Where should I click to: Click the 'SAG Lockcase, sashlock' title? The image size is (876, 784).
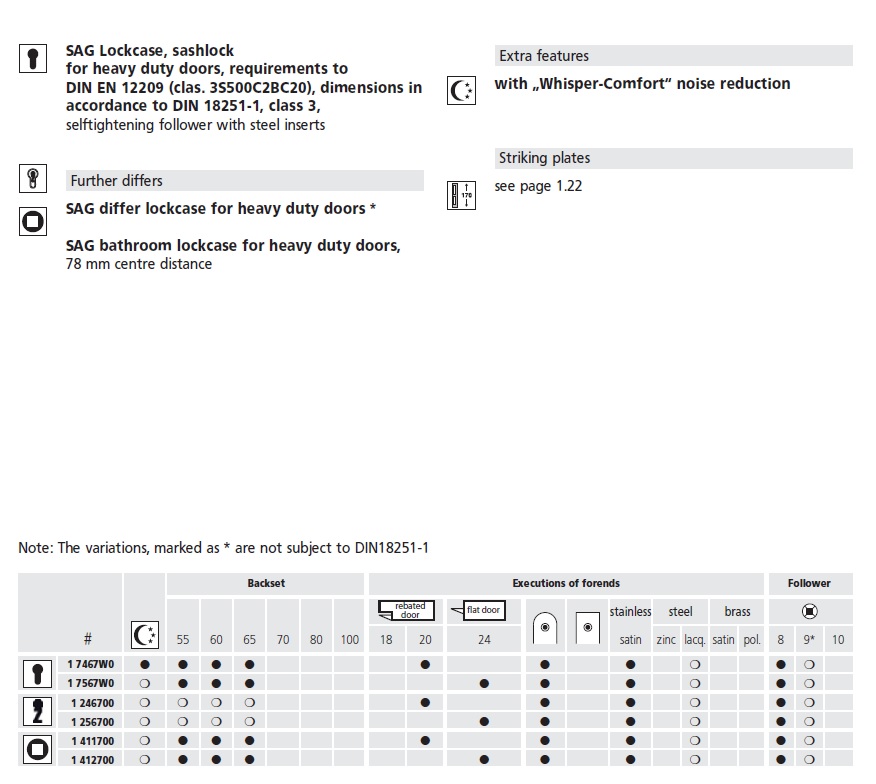point(150,50)
